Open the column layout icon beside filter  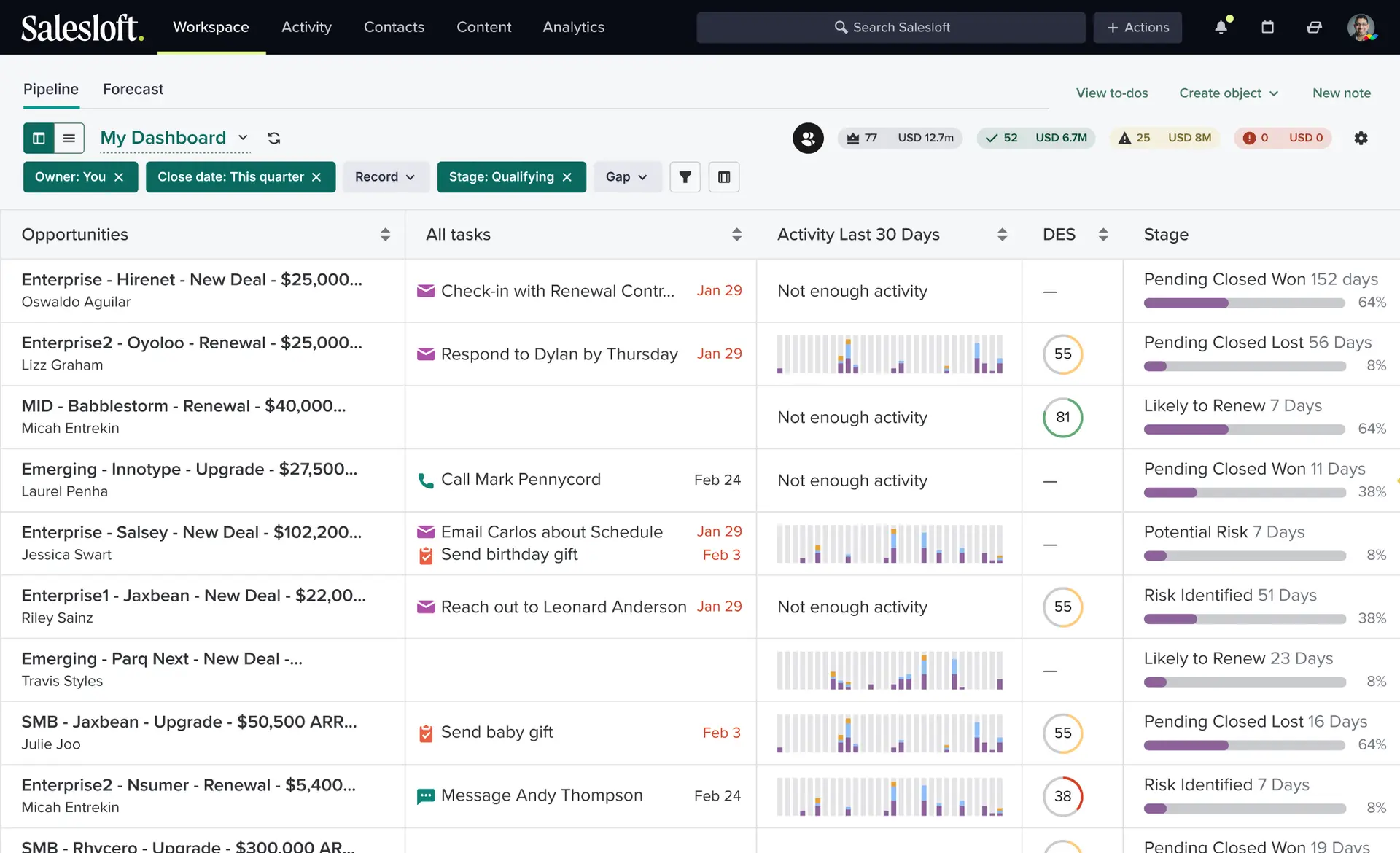coord(724,177)
